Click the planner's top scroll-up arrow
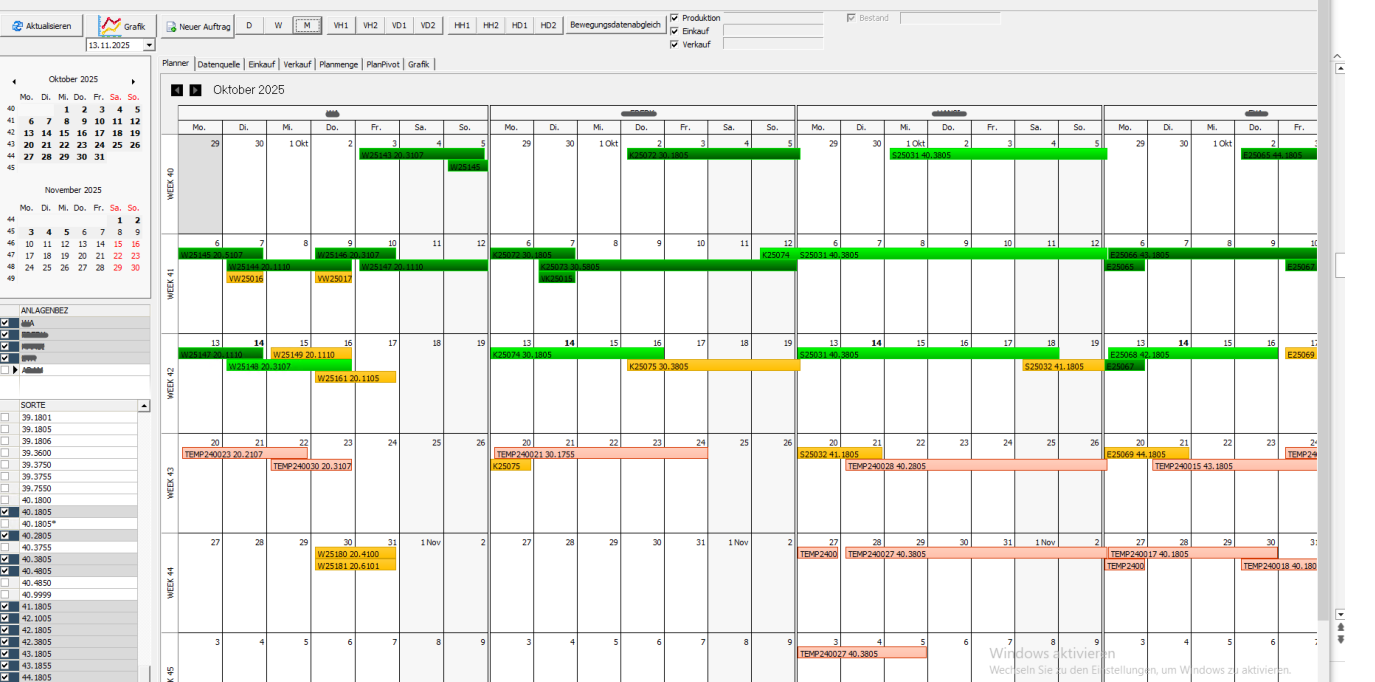The width and height of the screenshot is (1375, 682). [1340, 69]
